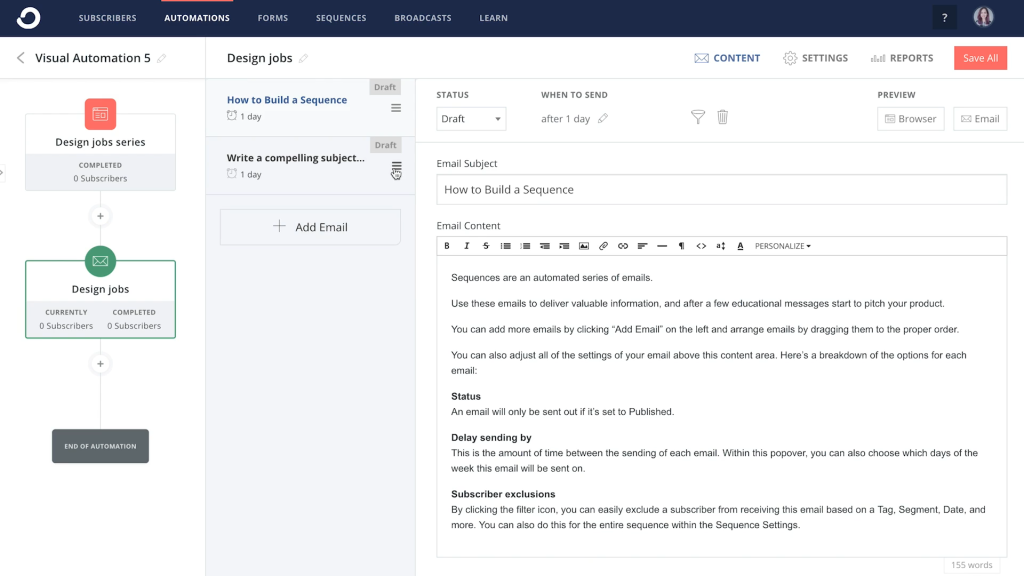Insert an image into the email content
This screenshot has width=1024, height=576.
pos(584,246)
